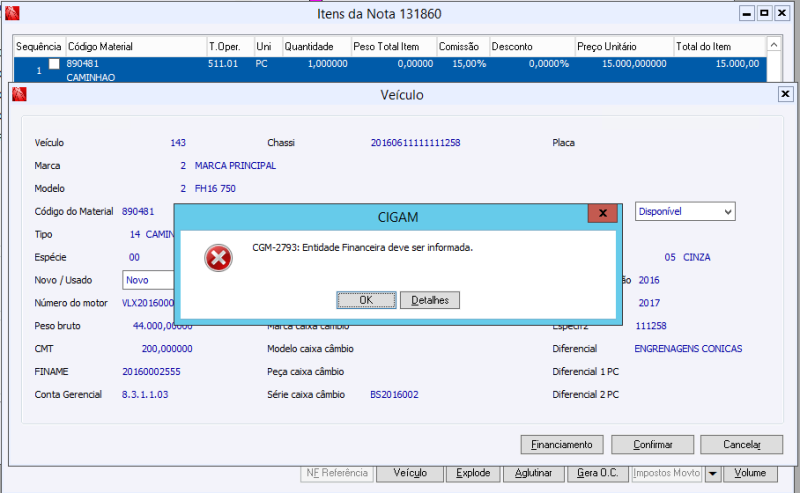This screenshot has width=800, height=493.
Task: Close the Itens da Nota 131860 window
Action: 782,13
